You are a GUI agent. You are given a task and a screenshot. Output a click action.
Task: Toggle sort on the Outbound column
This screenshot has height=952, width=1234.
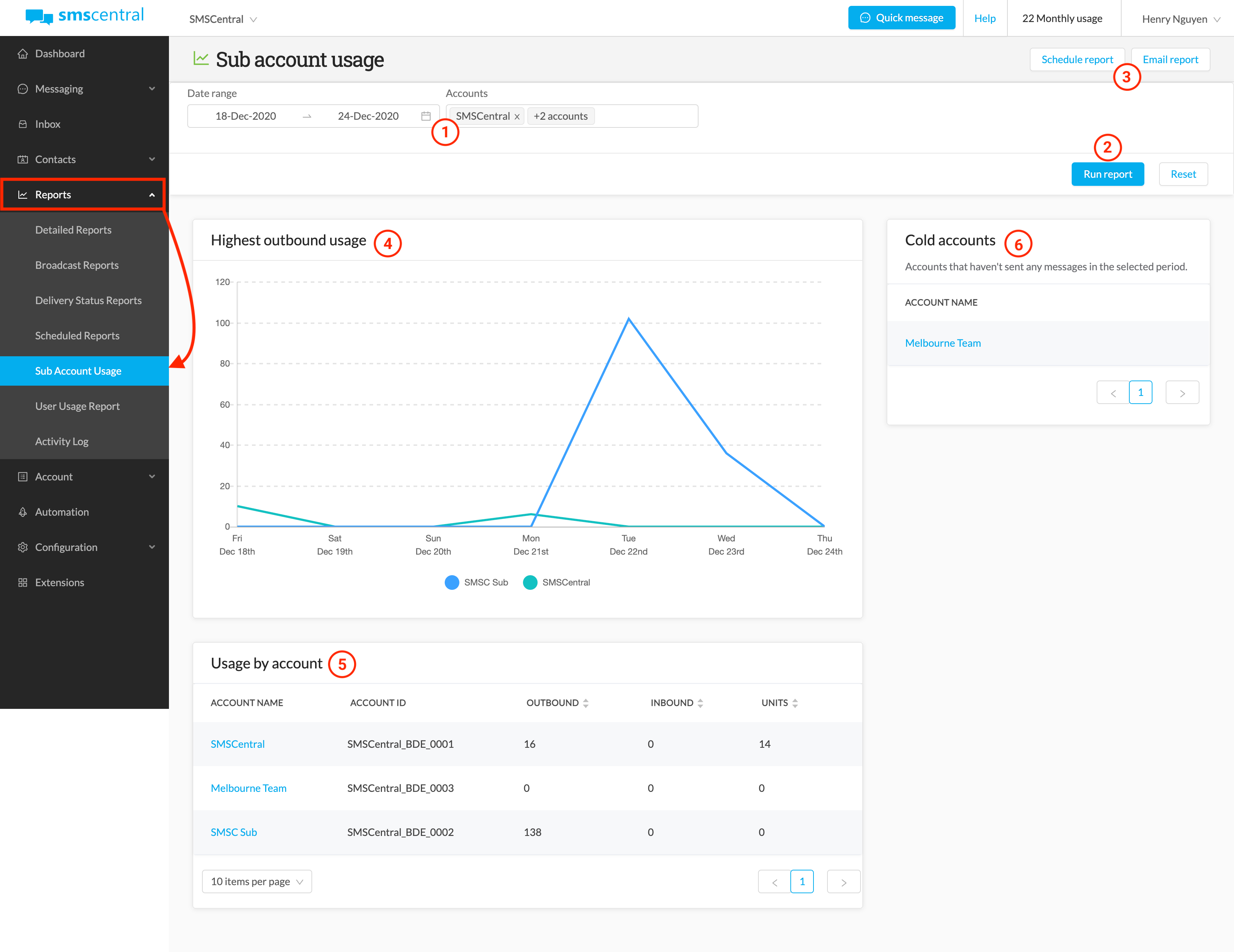coord(586,702)
